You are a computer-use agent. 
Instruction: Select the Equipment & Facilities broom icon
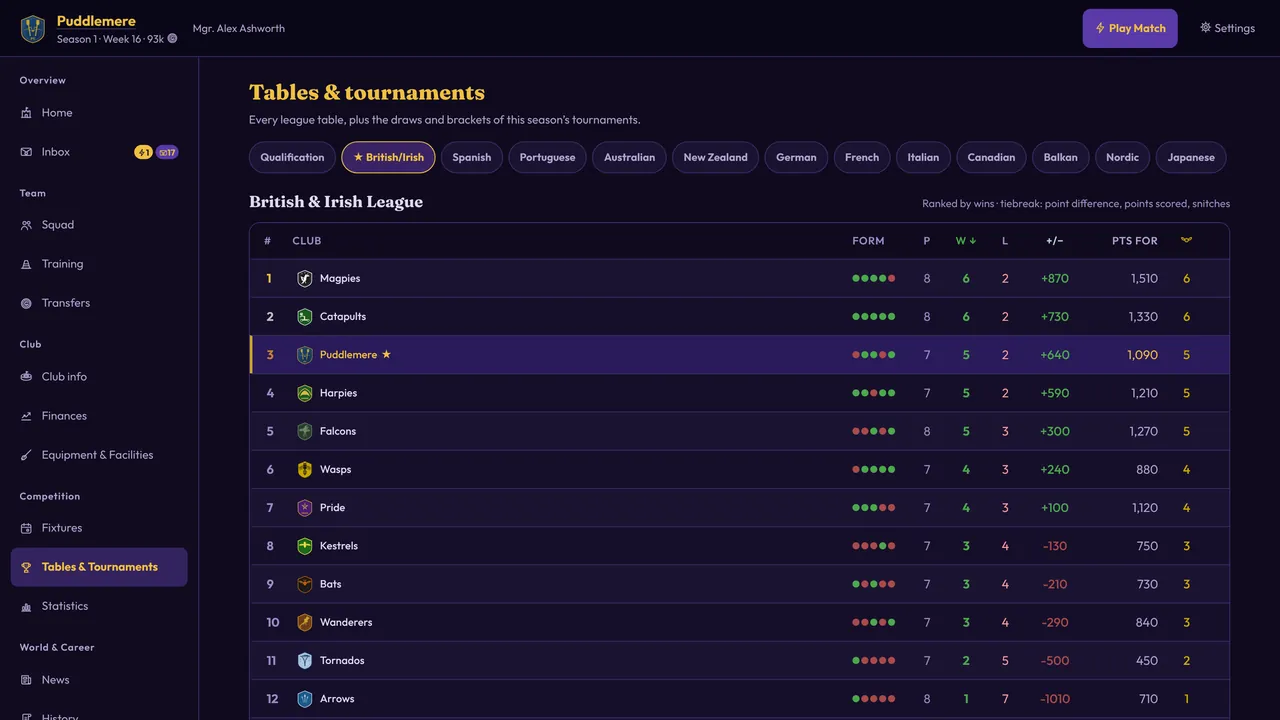point(26,455)
